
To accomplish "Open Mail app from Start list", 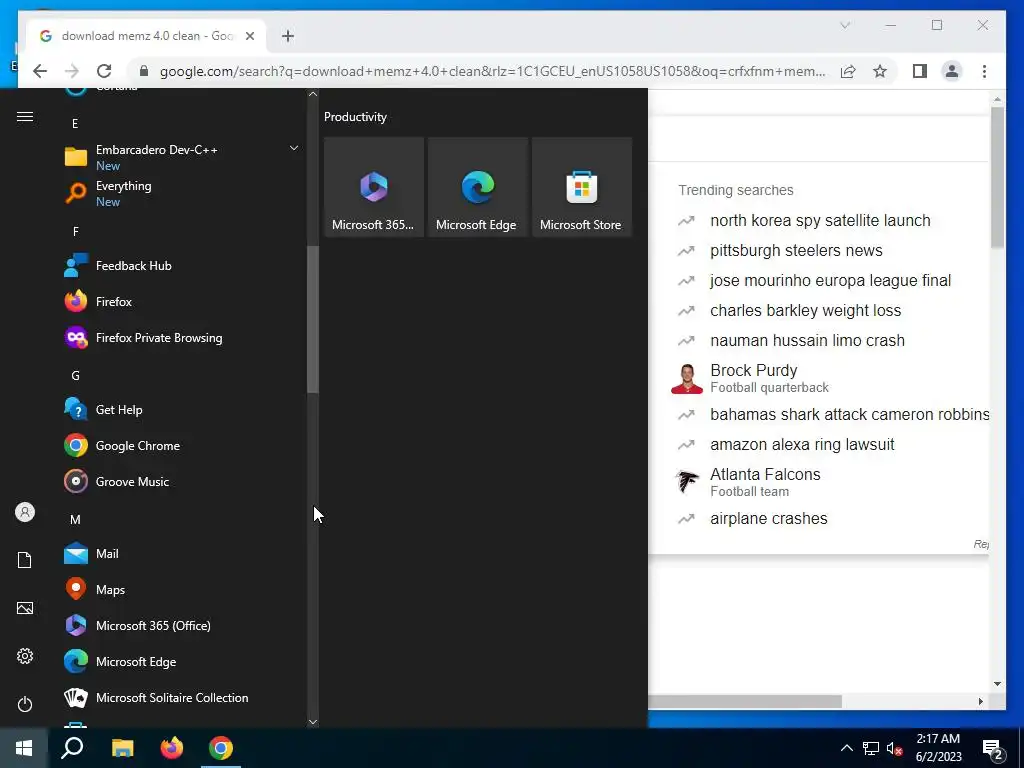I will pyautogui.click(x=181, y=554).
